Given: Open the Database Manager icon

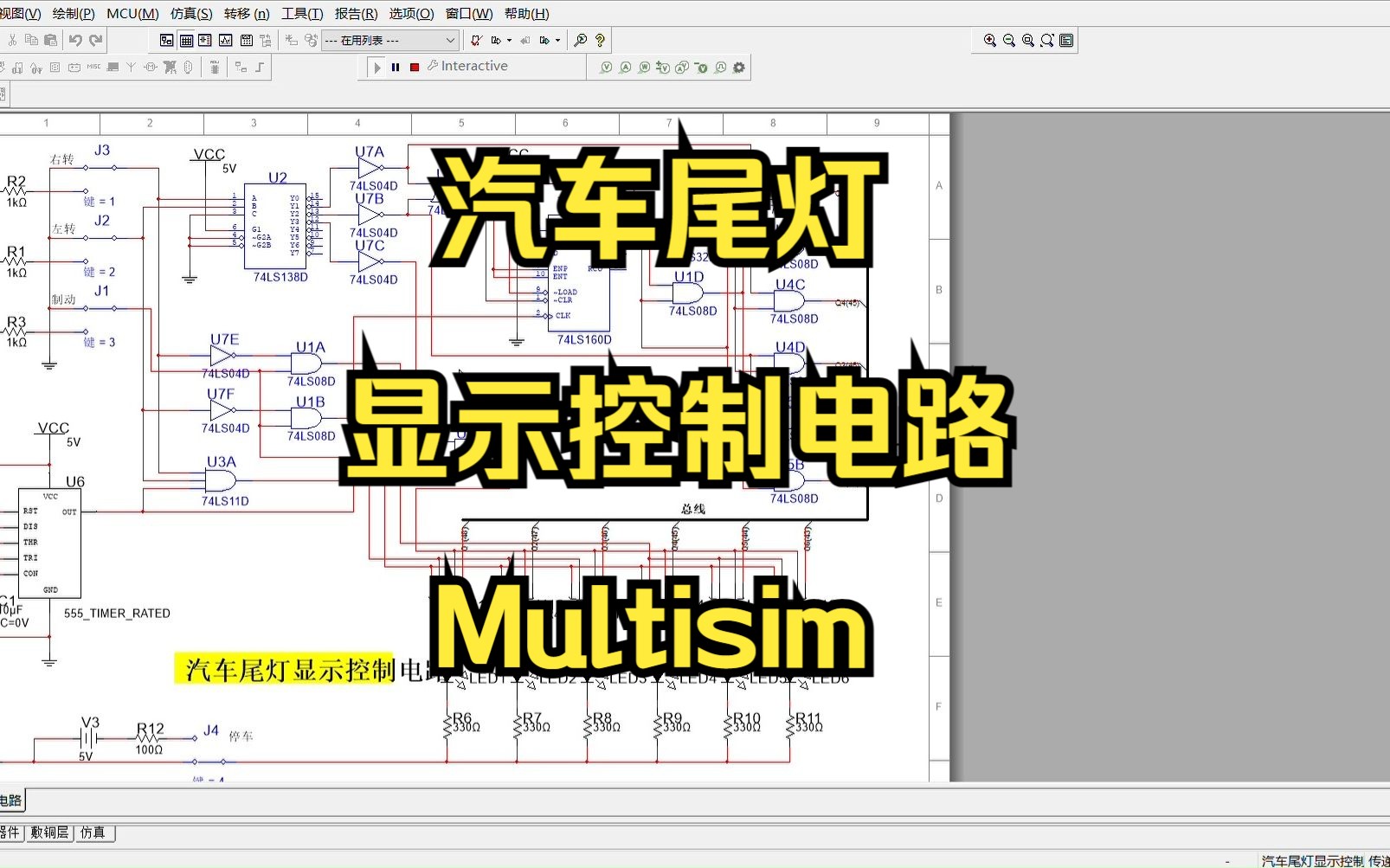Looking at the screenshot, I should click(311, 40).
